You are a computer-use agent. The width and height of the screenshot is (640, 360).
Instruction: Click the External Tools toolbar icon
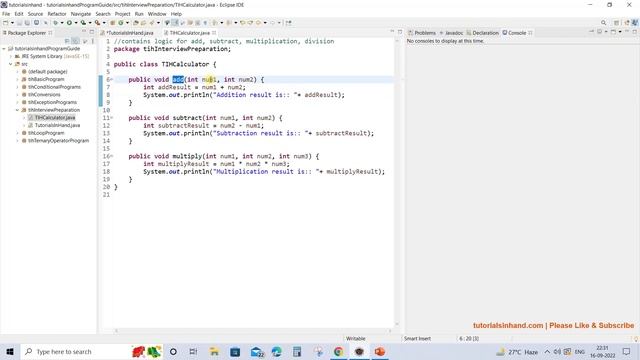(97, 23)
